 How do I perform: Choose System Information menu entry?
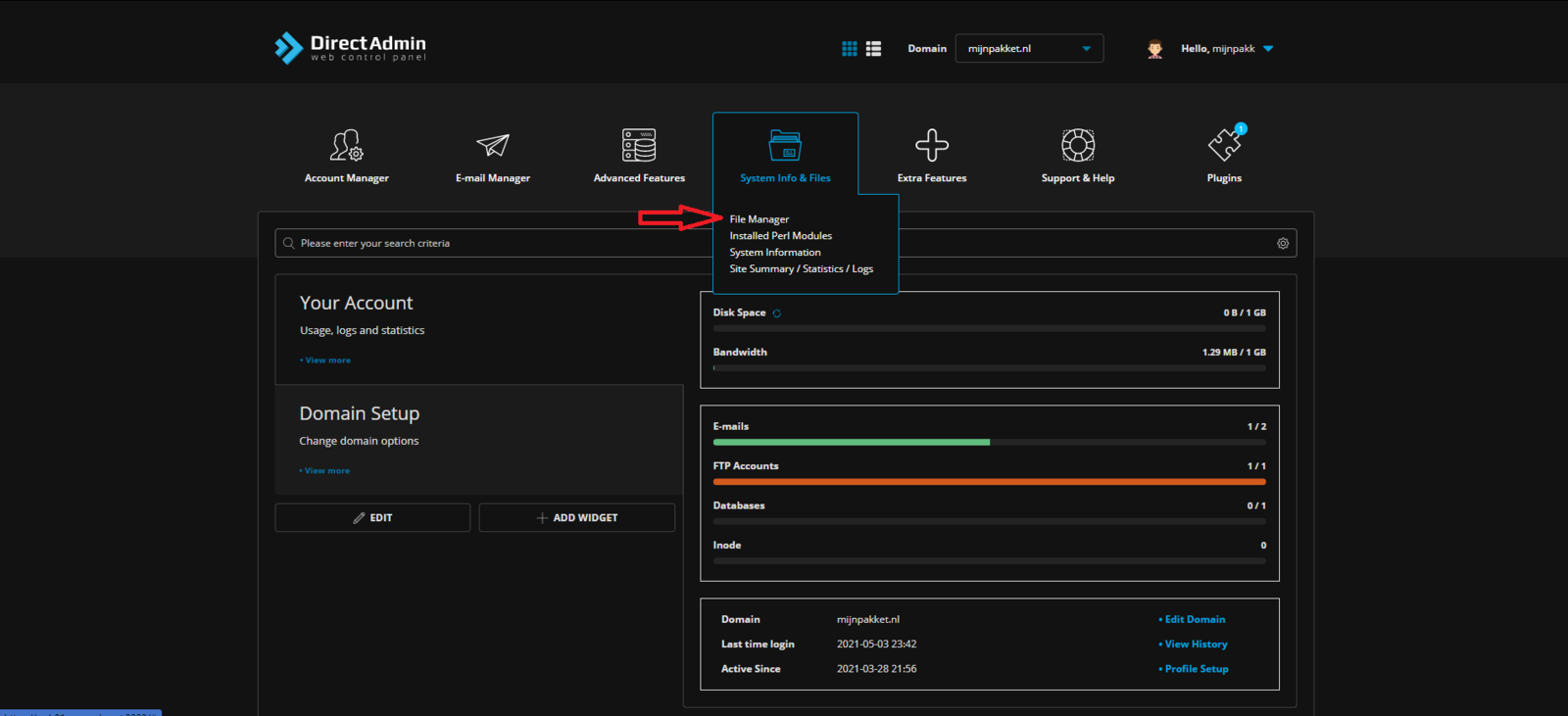tap(775, 253)
